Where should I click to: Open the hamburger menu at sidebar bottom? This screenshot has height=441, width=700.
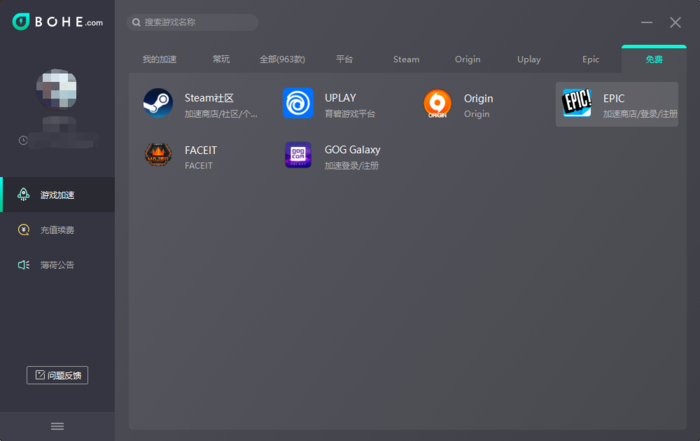tap(57, 426)
